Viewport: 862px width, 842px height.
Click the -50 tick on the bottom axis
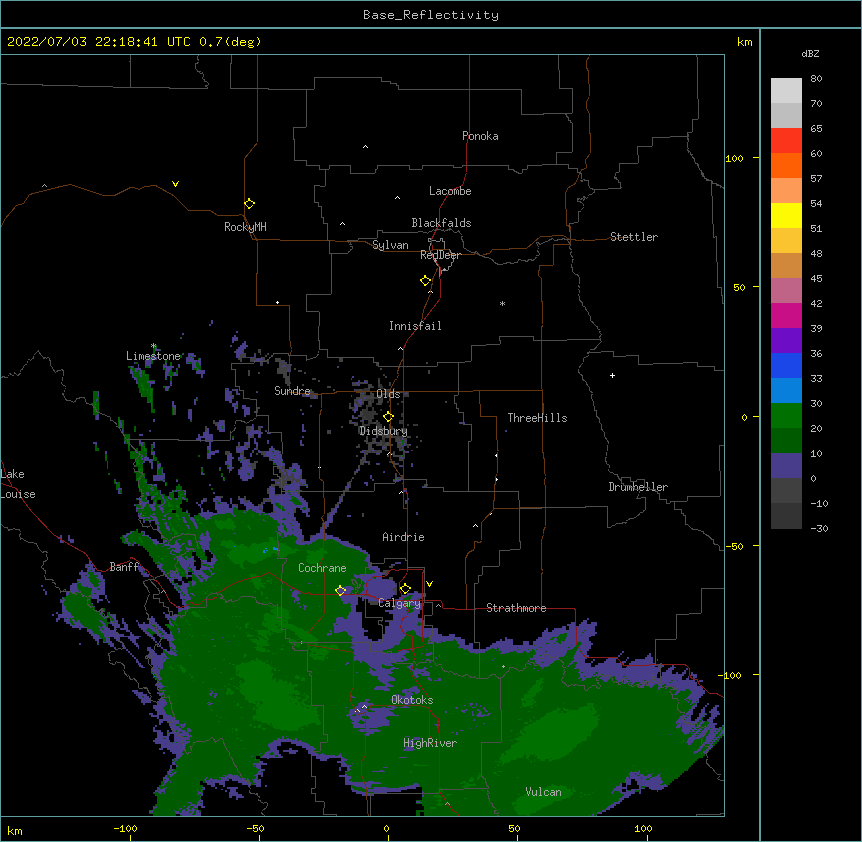[x=255, y=828]
